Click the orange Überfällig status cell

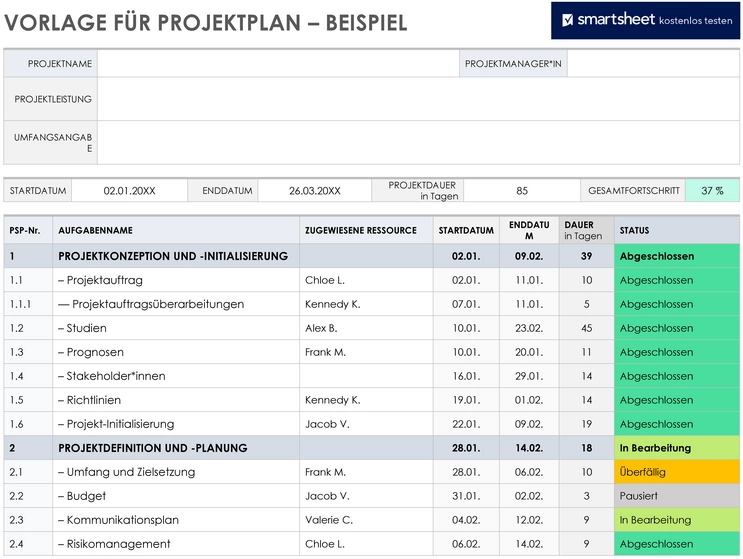point(677,472)
